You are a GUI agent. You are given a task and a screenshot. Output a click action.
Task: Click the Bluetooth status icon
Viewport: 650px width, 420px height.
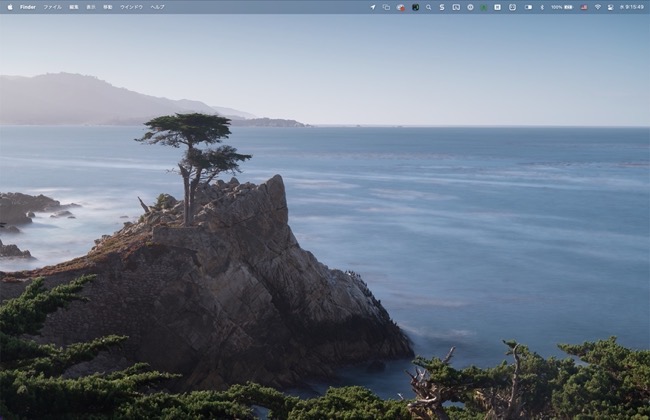pyautogui.click(x=541, y=6)
